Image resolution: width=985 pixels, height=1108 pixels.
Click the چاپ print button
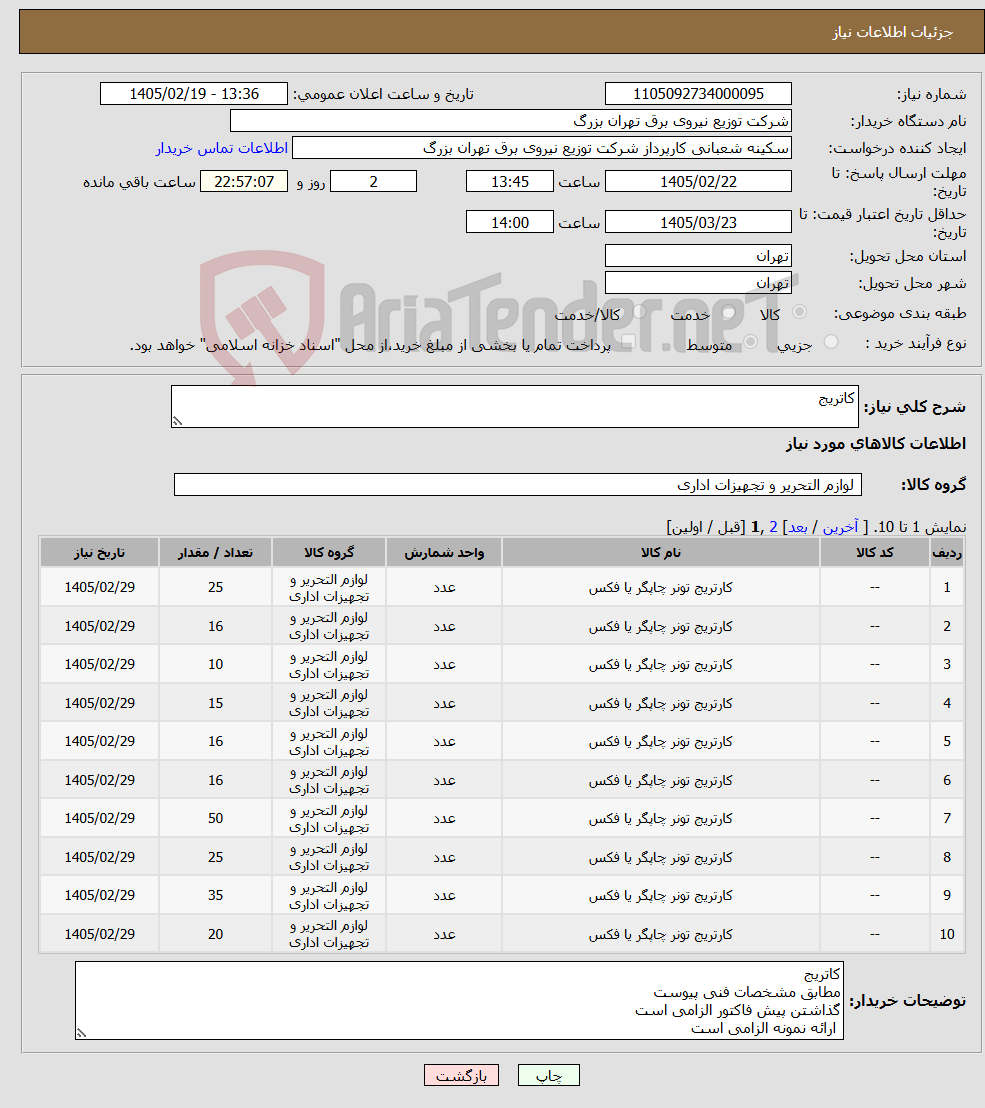coord(548,1075)
